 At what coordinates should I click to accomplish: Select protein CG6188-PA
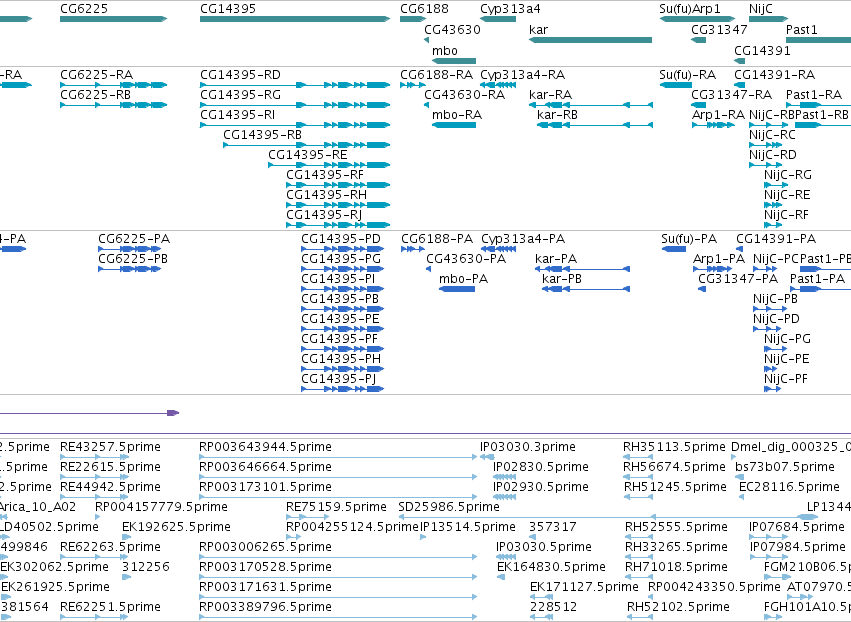[437, 239]
